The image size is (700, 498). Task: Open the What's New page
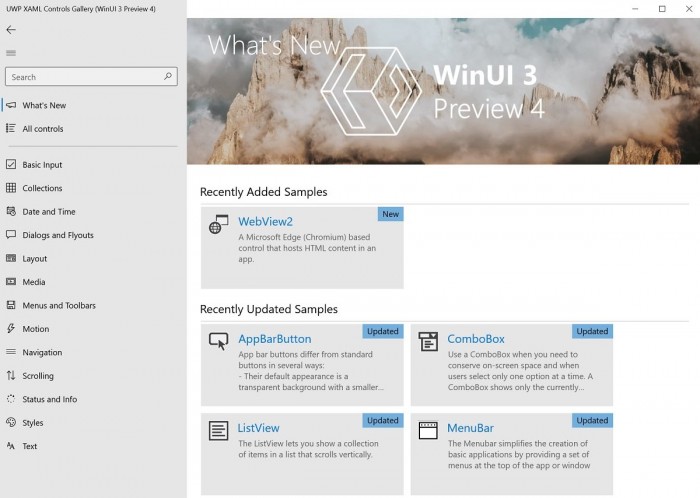(44, 105)
